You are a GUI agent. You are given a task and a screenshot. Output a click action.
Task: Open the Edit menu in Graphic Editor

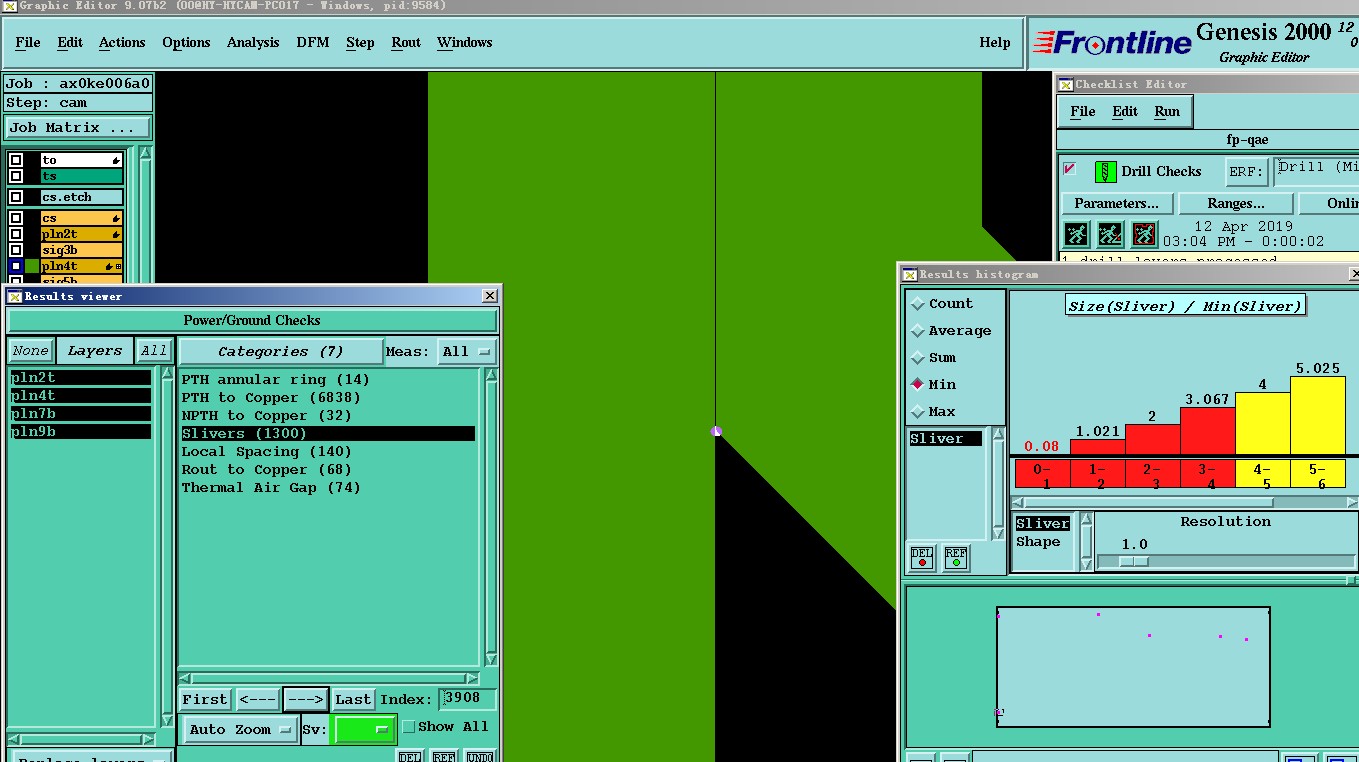(70, 42)
